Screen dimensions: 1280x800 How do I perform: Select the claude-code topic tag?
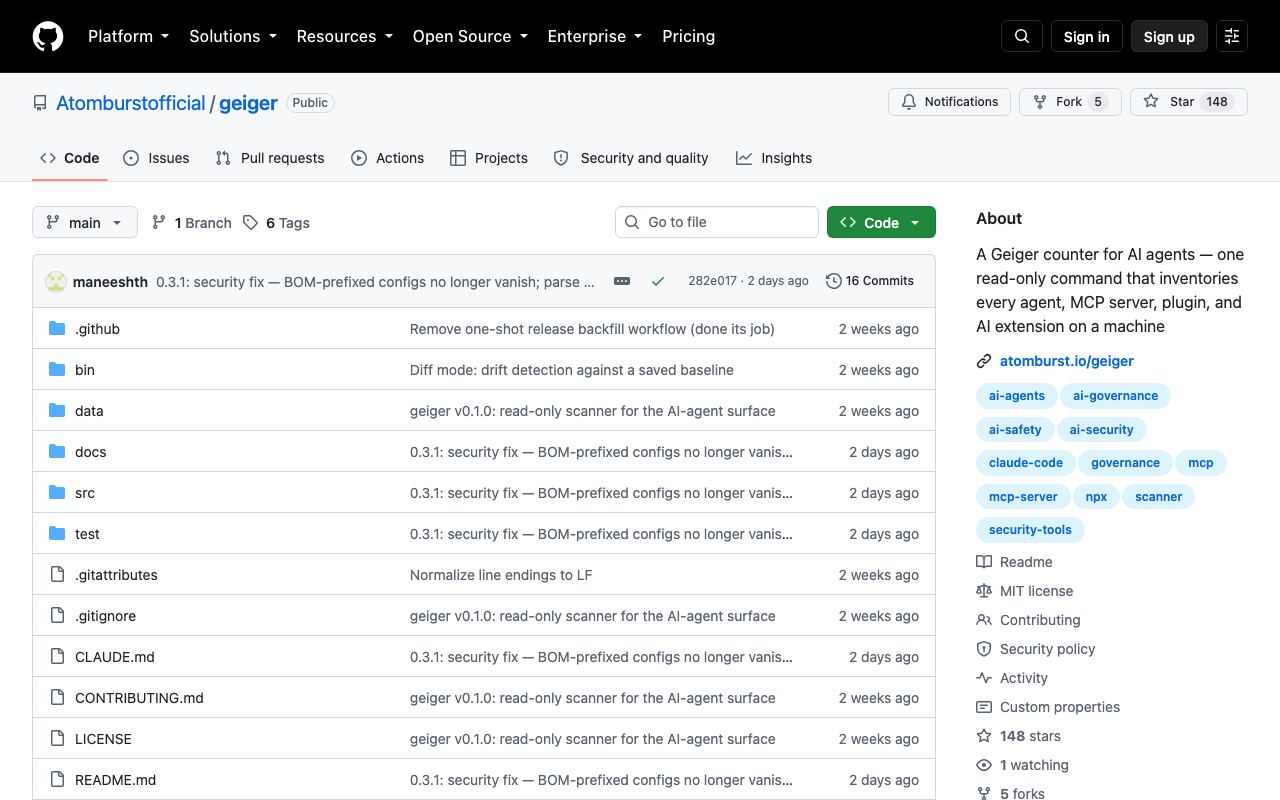1026,463
